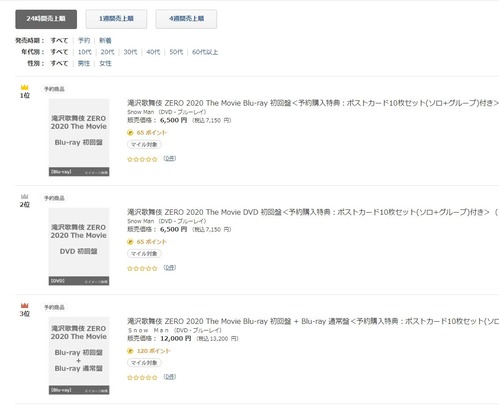Open the Blu-ray 初回盤 + 通常盤 thumbnail
The height and width of the screenshot is (411, 499).
click(79, 356)
